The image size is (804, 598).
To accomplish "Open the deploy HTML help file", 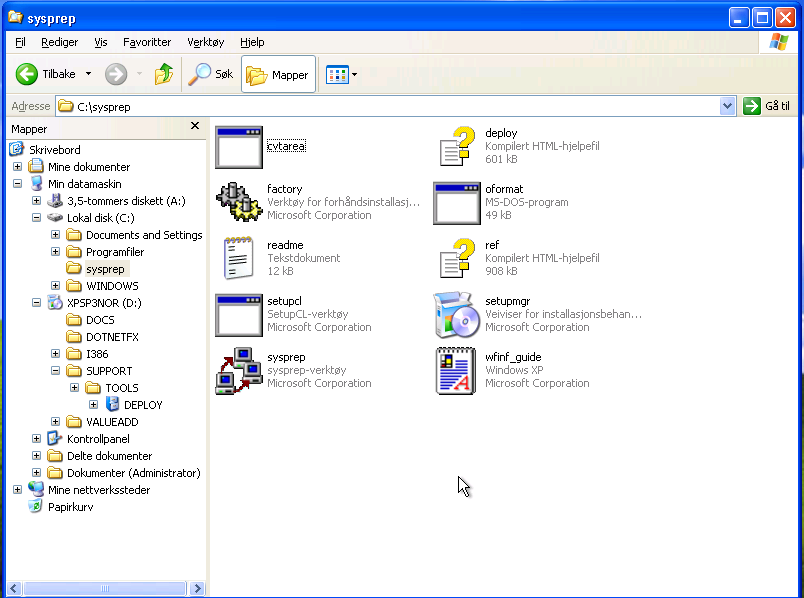I will [457, 145].
